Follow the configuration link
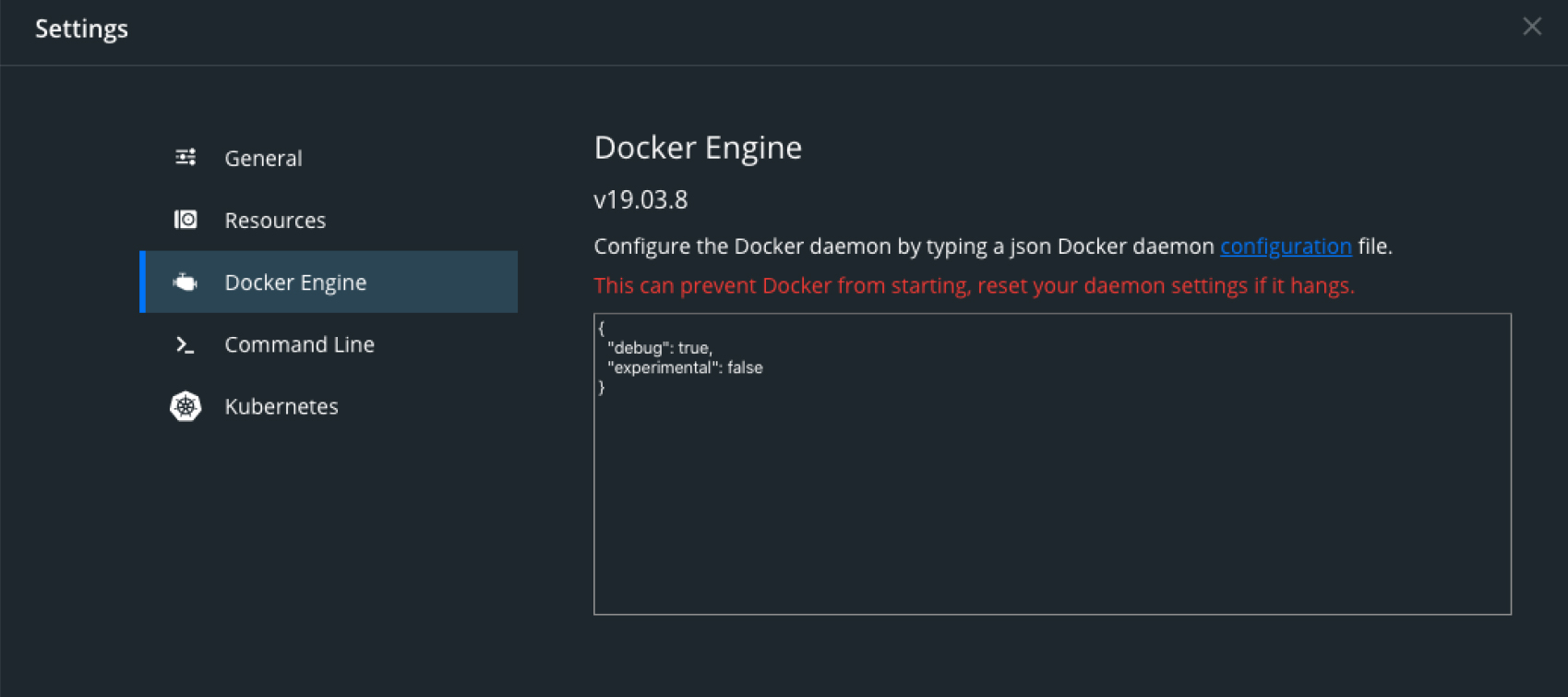Screen dimensions: 1568x697 click(x=1286, y=246)
